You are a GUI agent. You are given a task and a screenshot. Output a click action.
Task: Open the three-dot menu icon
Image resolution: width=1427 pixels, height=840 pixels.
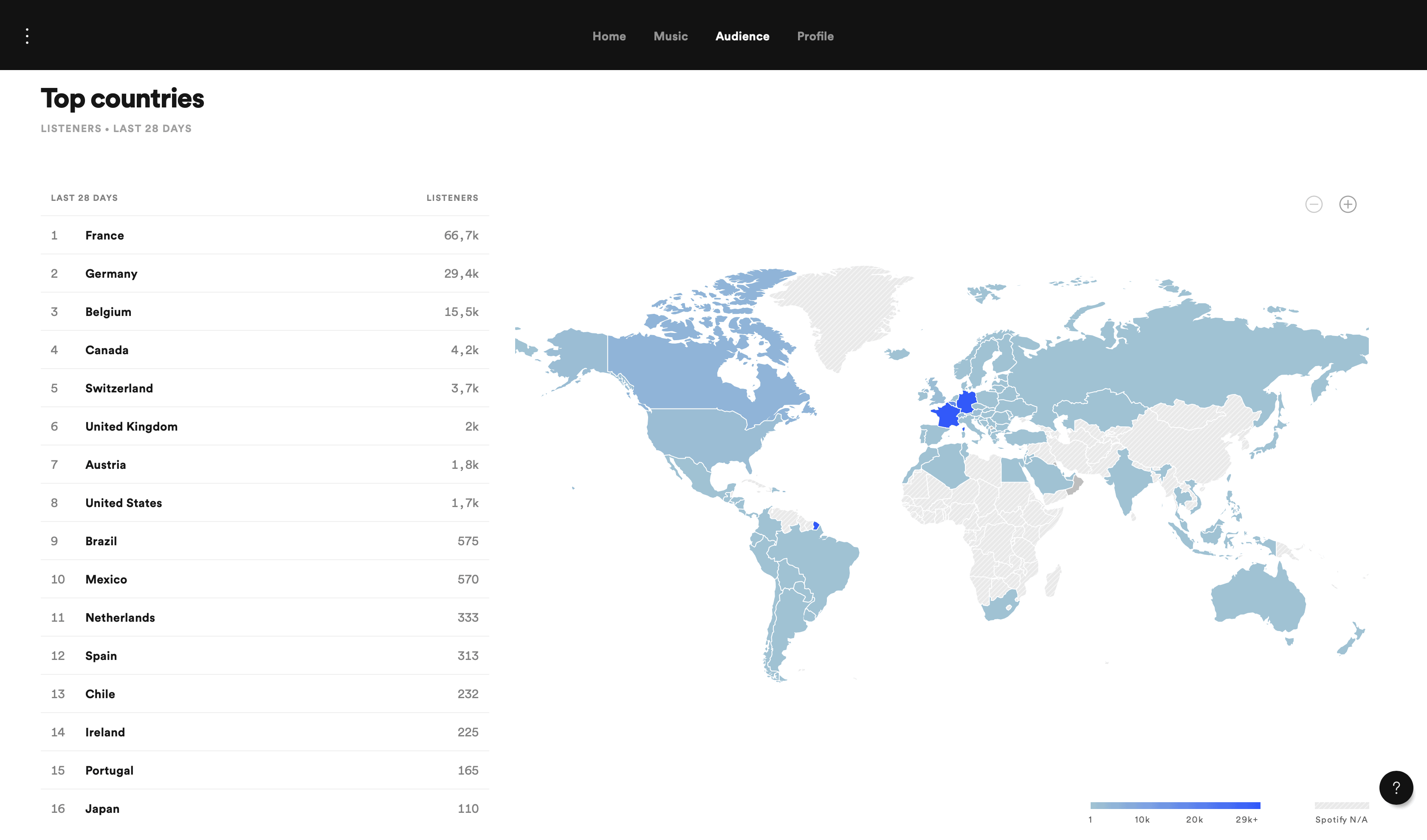(27, 36)
